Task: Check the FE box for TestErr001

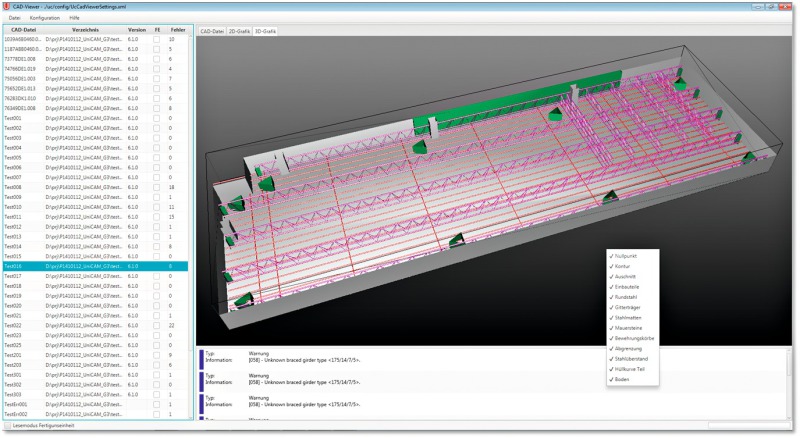Action: pos(157,404)
